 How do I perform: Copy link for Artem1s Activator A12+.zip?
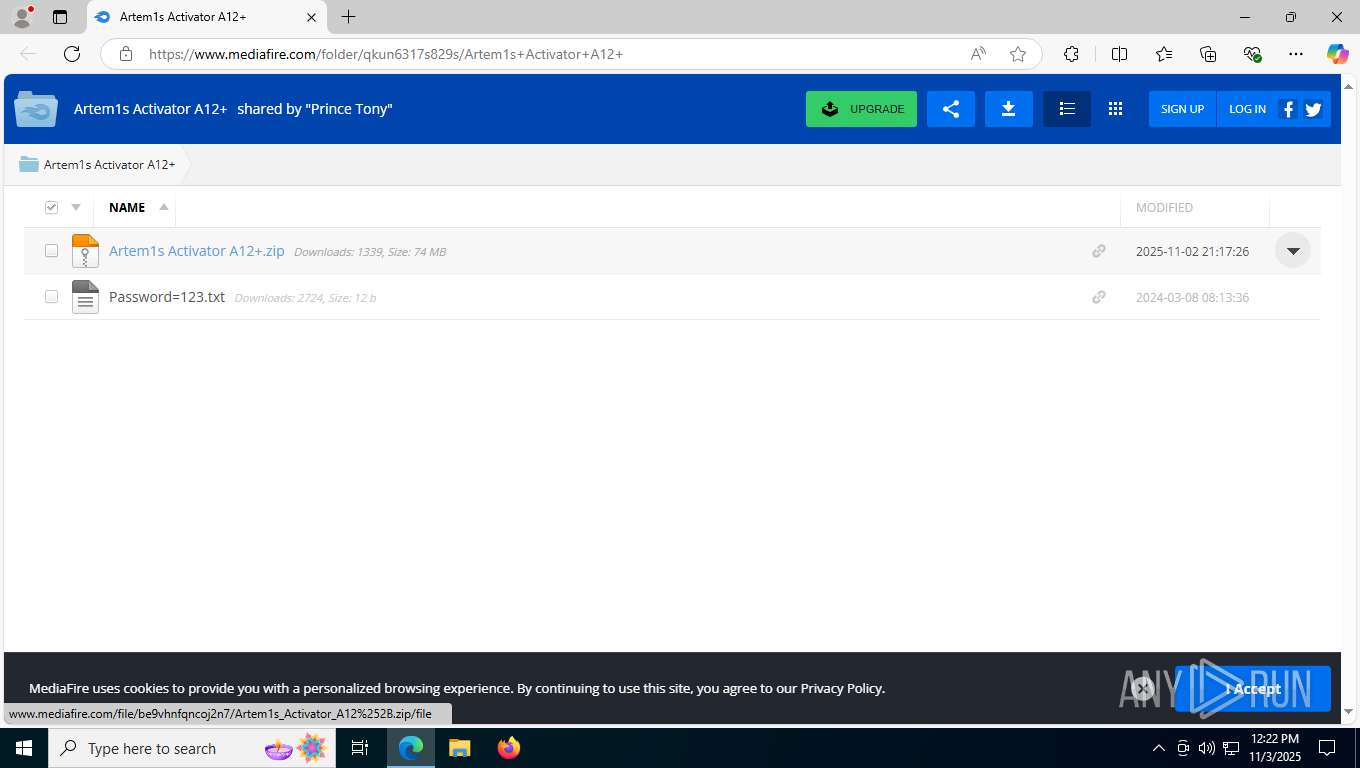coord(1099,251)
